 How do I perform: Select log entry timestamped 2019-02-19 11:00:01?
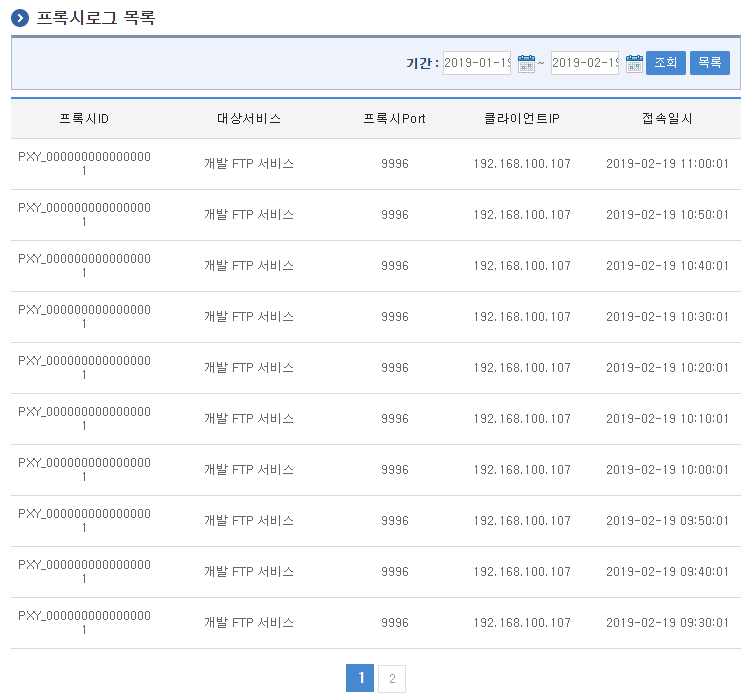point(667,164)
